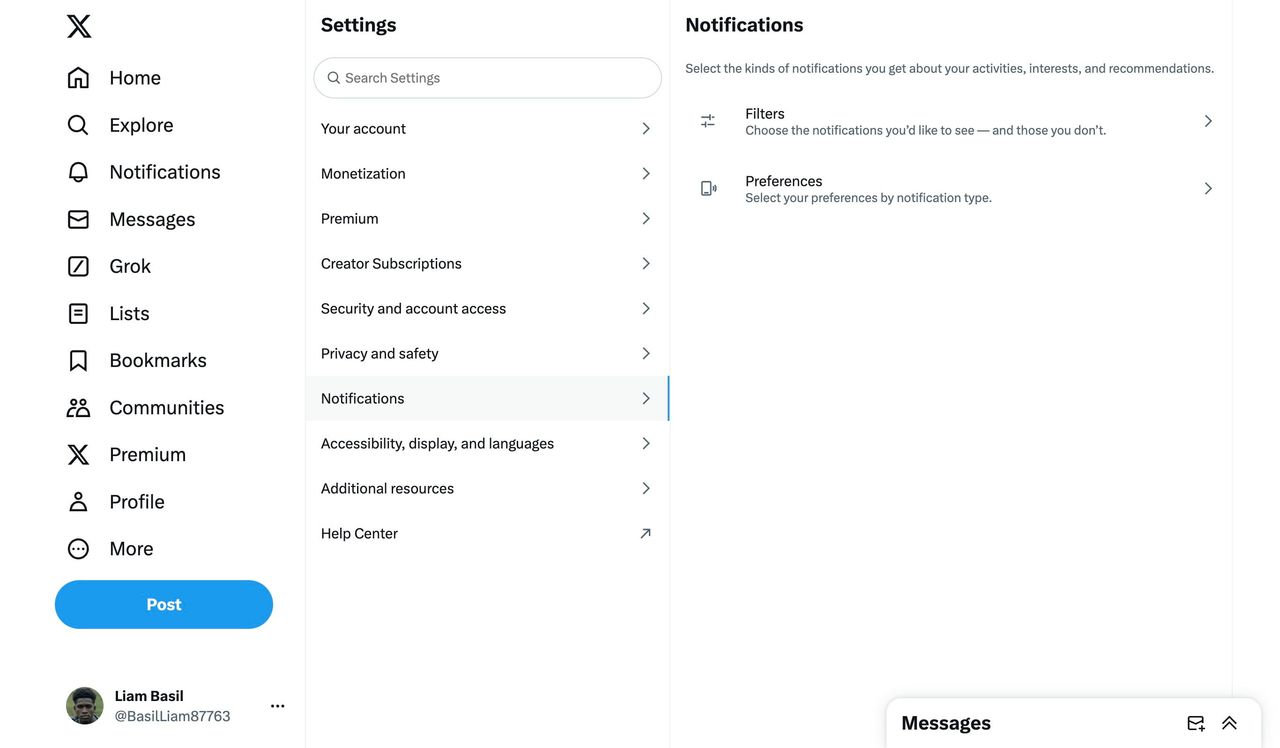Click the X logo at top left
Screen dimensions: 1280x748
point(79,26)
